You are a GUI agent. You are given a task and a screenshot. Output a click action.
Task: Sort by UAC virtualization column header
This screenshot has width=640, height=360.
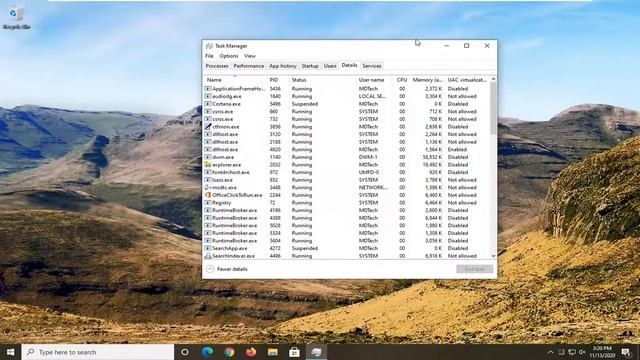pos(467,80)
